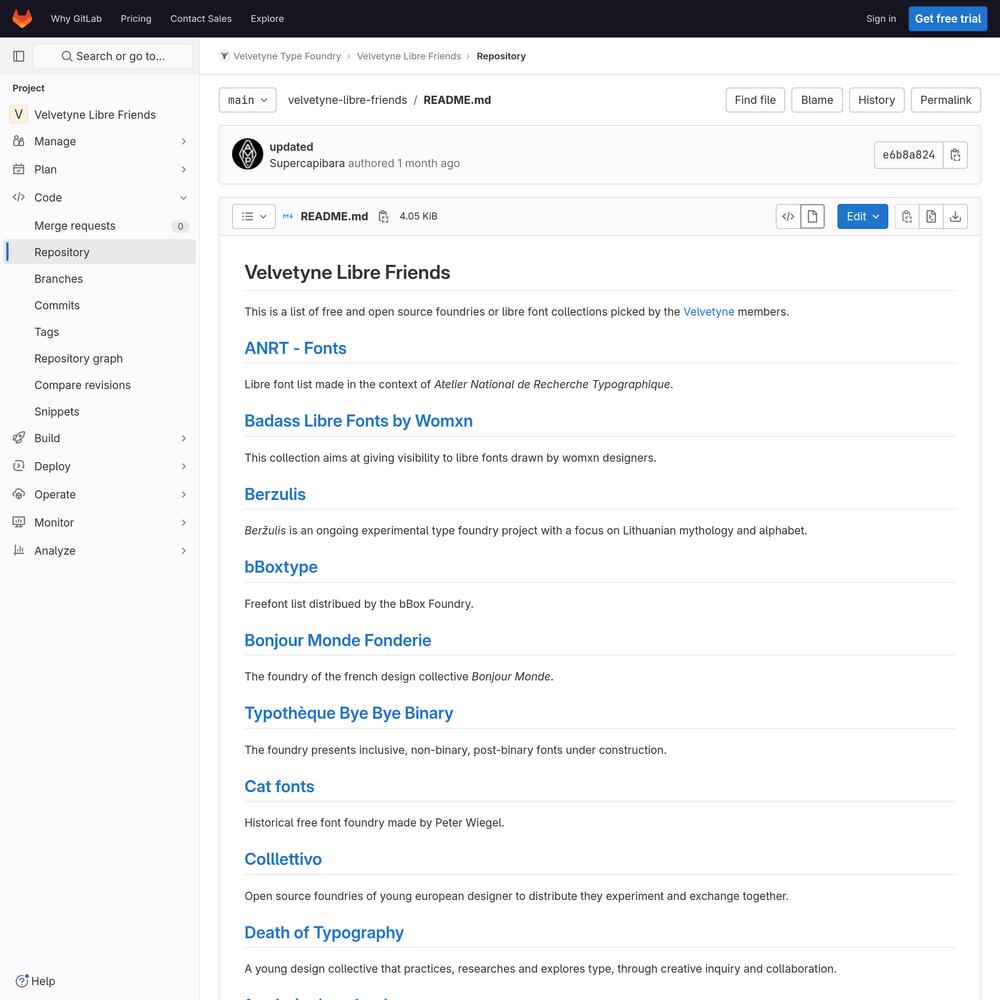
Task: Copy commit SHA e6b8a824 to clipboard
Action: tap(955, 155)
